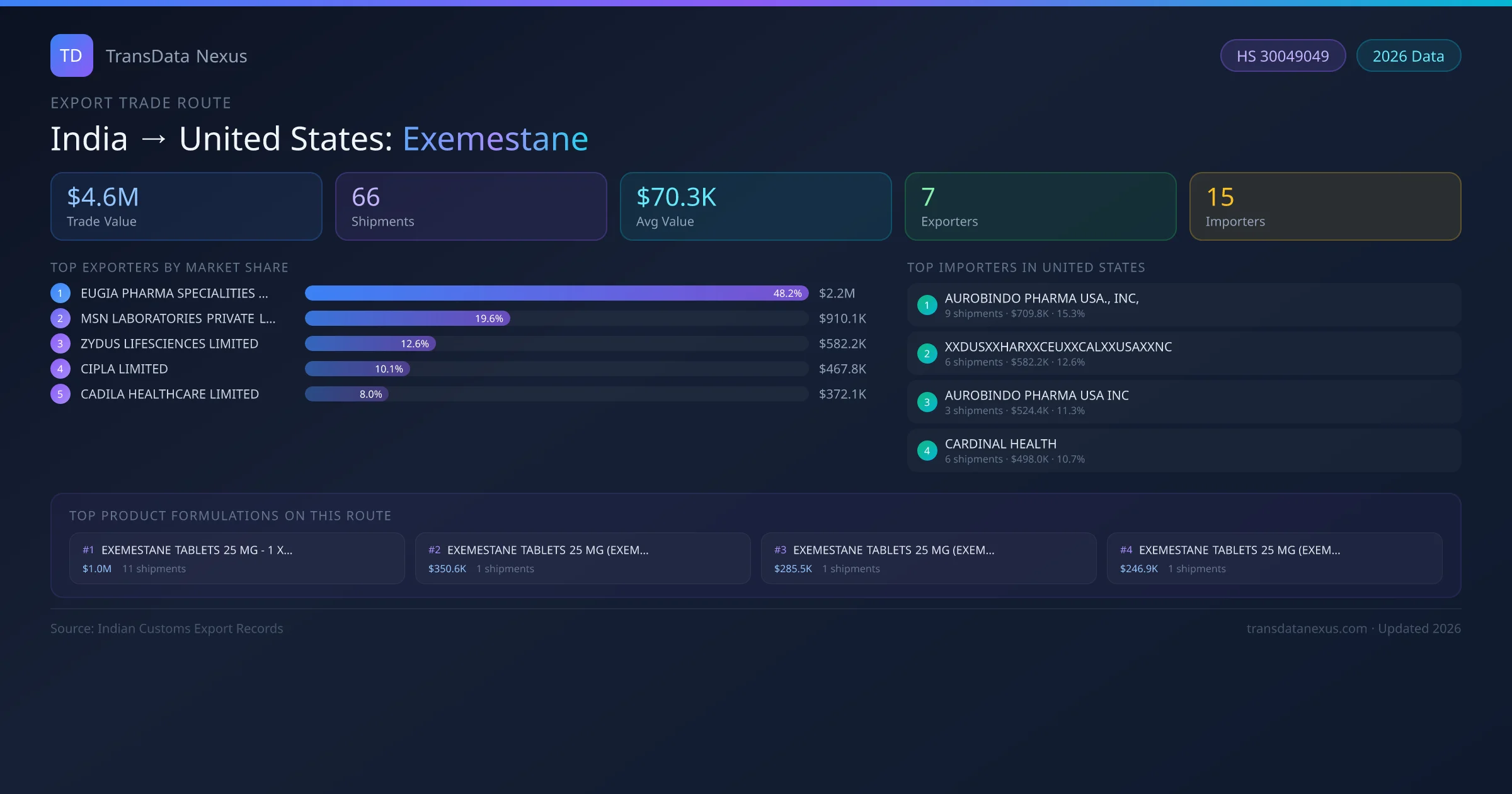Click rank 3 badge for Zydus Lifesciences
Image resolution: width=1512 pixels, height=794 pixels.
point(60,343)
